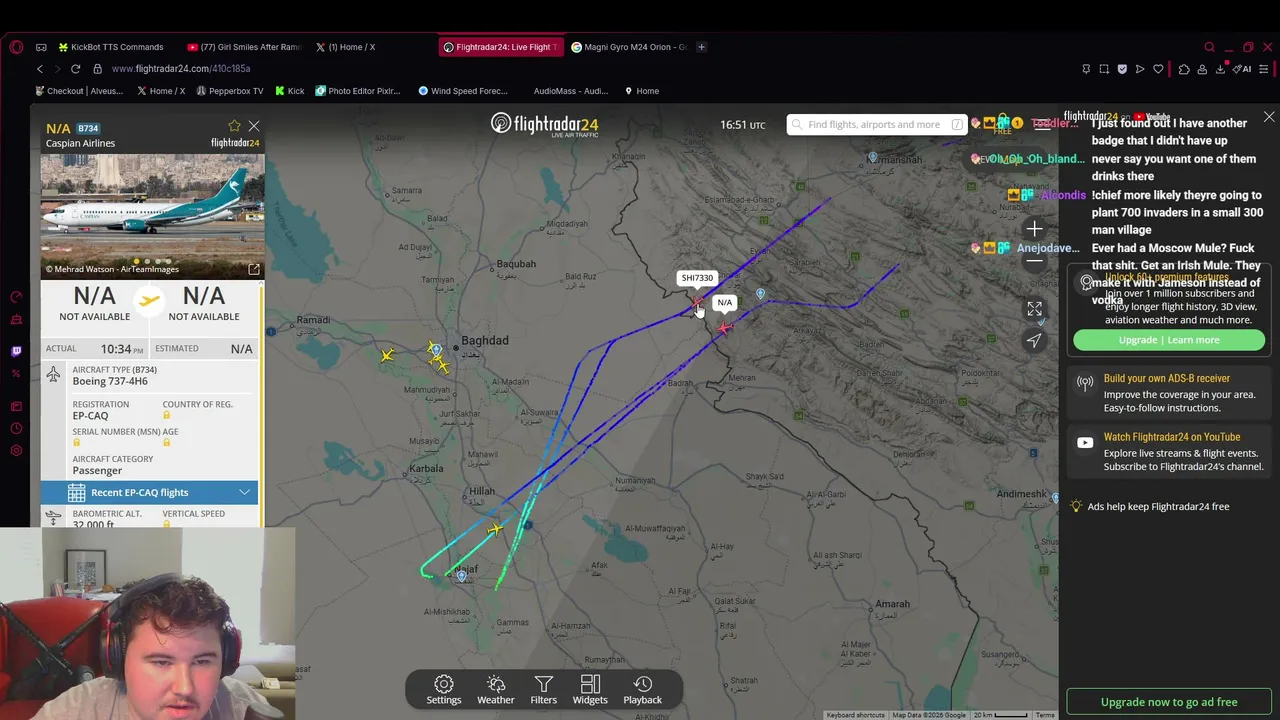
Task: Select Flightradar24 Live Flight tab
Action: click(x=499, y=47)
